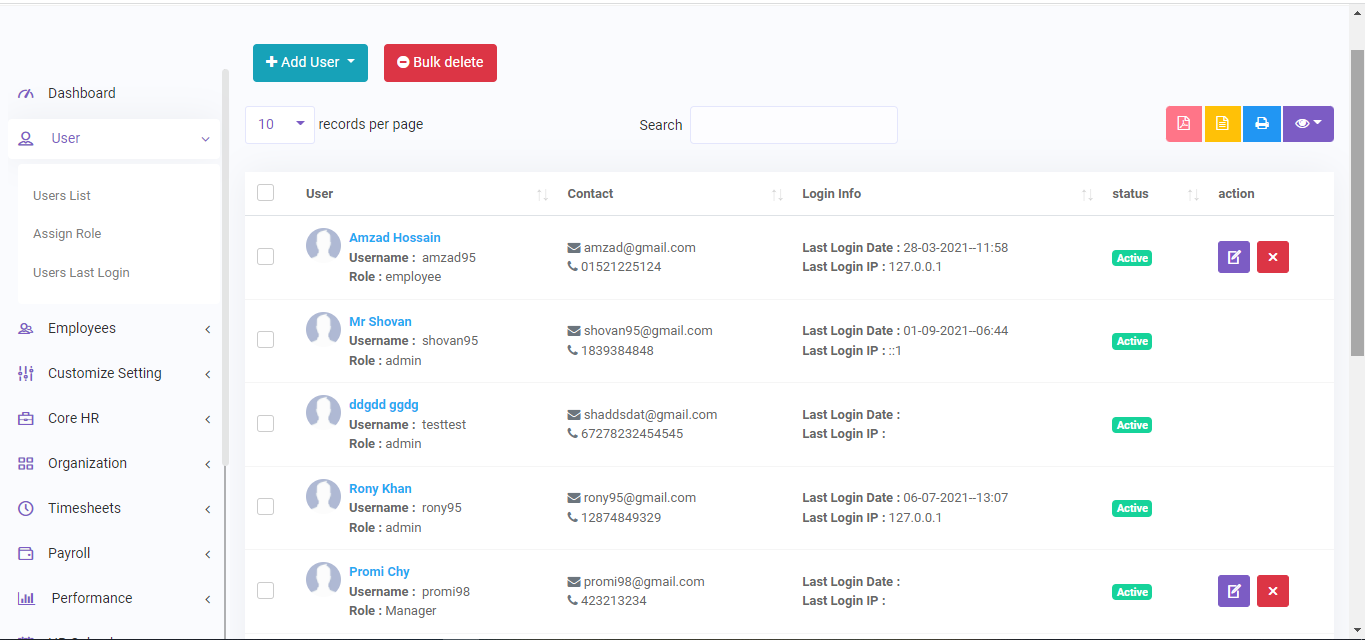Export the user list to Excel
Screen dimensions: 1365x640
1222,123
